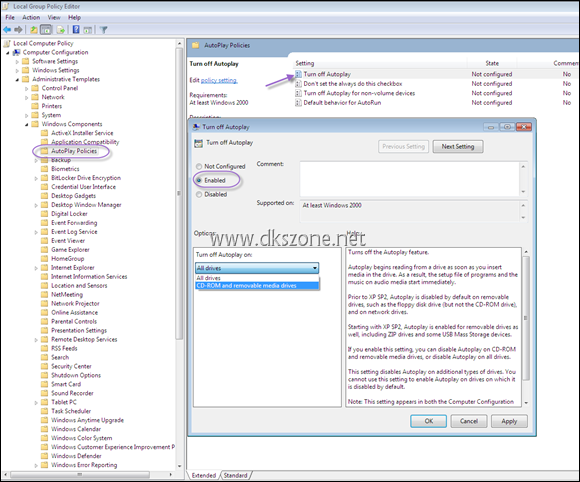Screen dimensions: 580x482
Task: Click the Up one level folder icon
Action: click(x=34, y=30)
